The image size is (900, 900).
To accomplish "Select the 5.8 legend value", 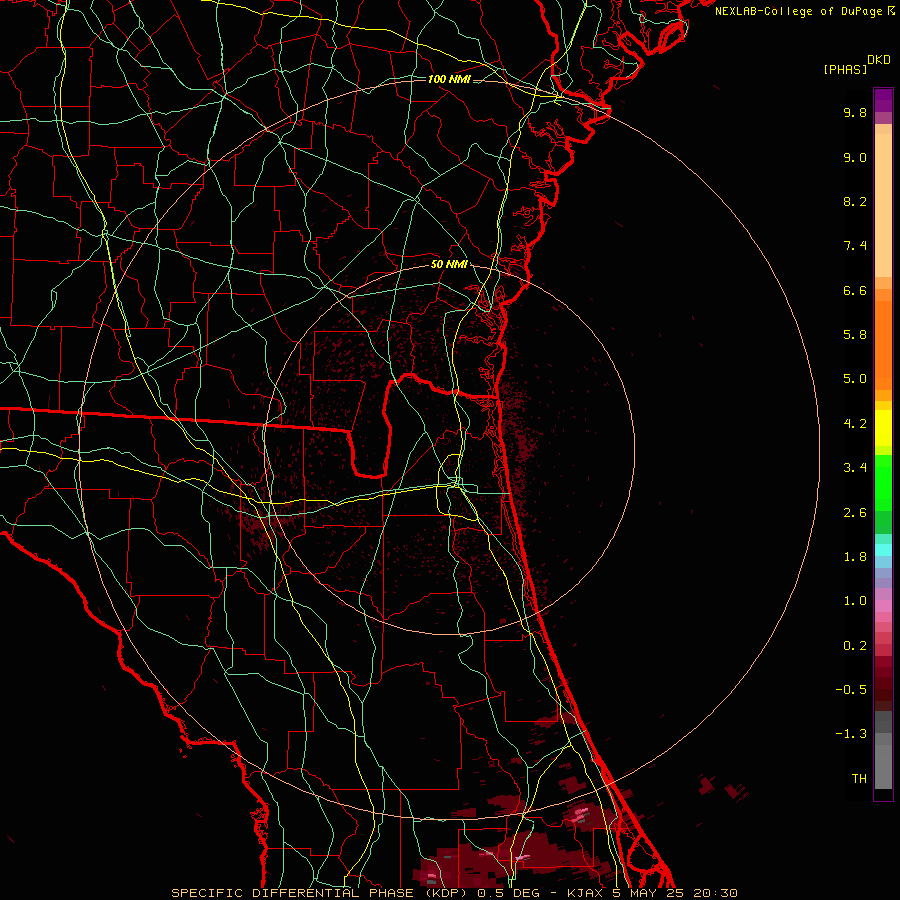I will pyautogui.click(x=855, y=335).
